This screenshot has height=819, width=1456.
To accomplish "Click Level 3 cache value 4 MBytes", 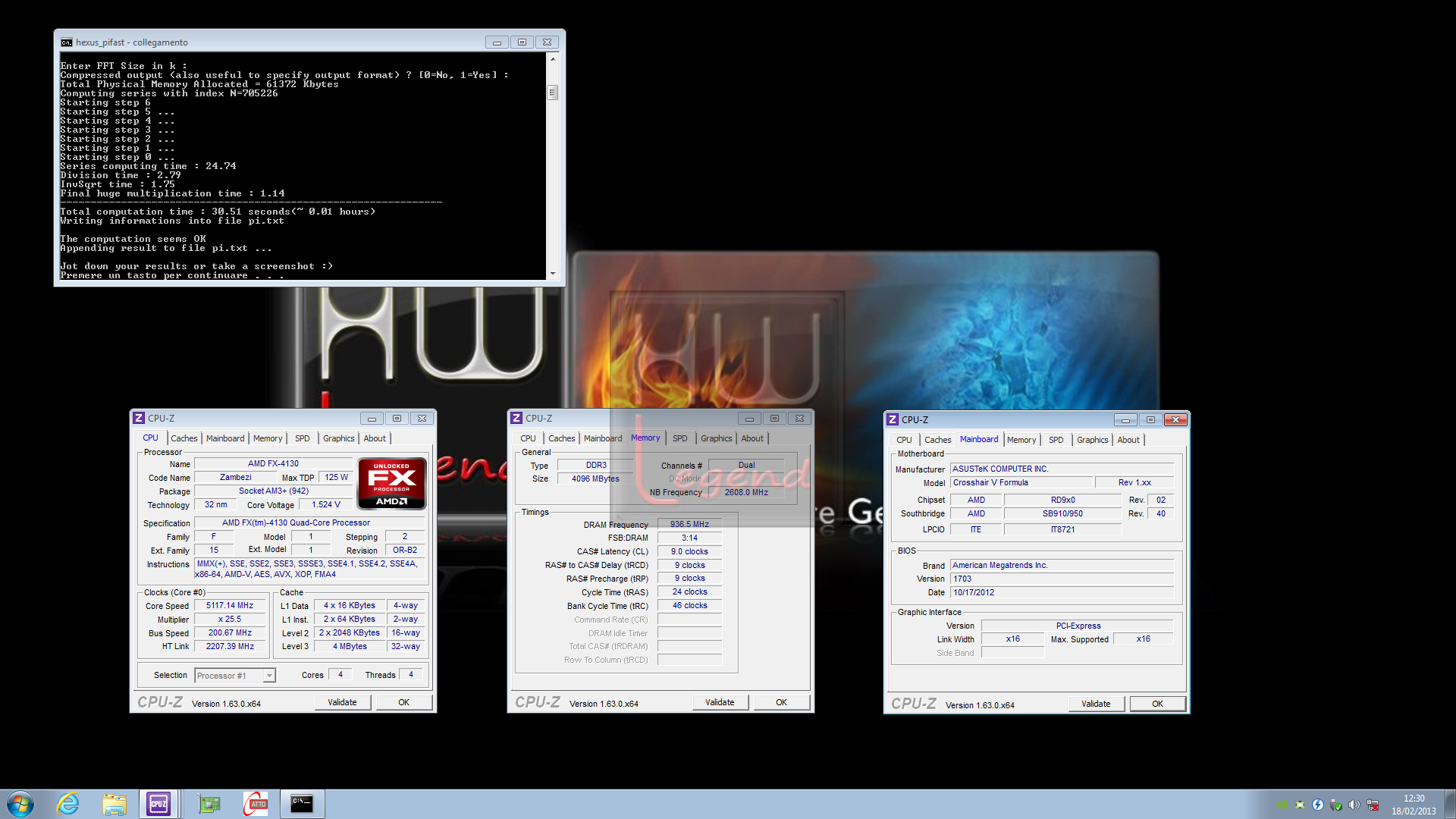I will (x=350, y=646).
